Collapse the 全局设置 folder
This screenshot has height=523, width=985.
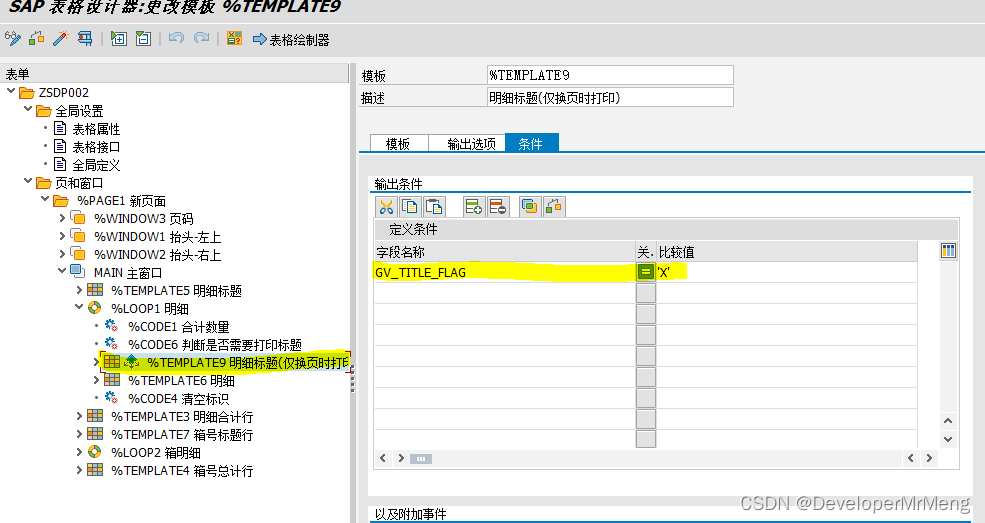tap(28, 110)
